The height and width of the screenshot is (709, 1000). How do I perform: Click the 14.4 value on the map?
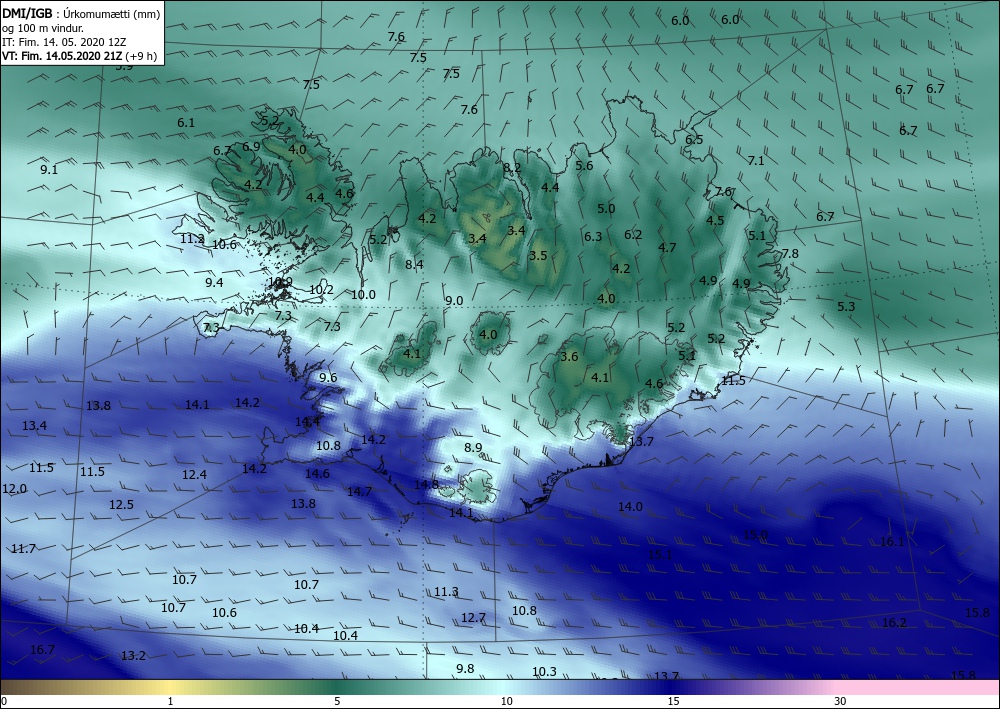click(307, 421)
